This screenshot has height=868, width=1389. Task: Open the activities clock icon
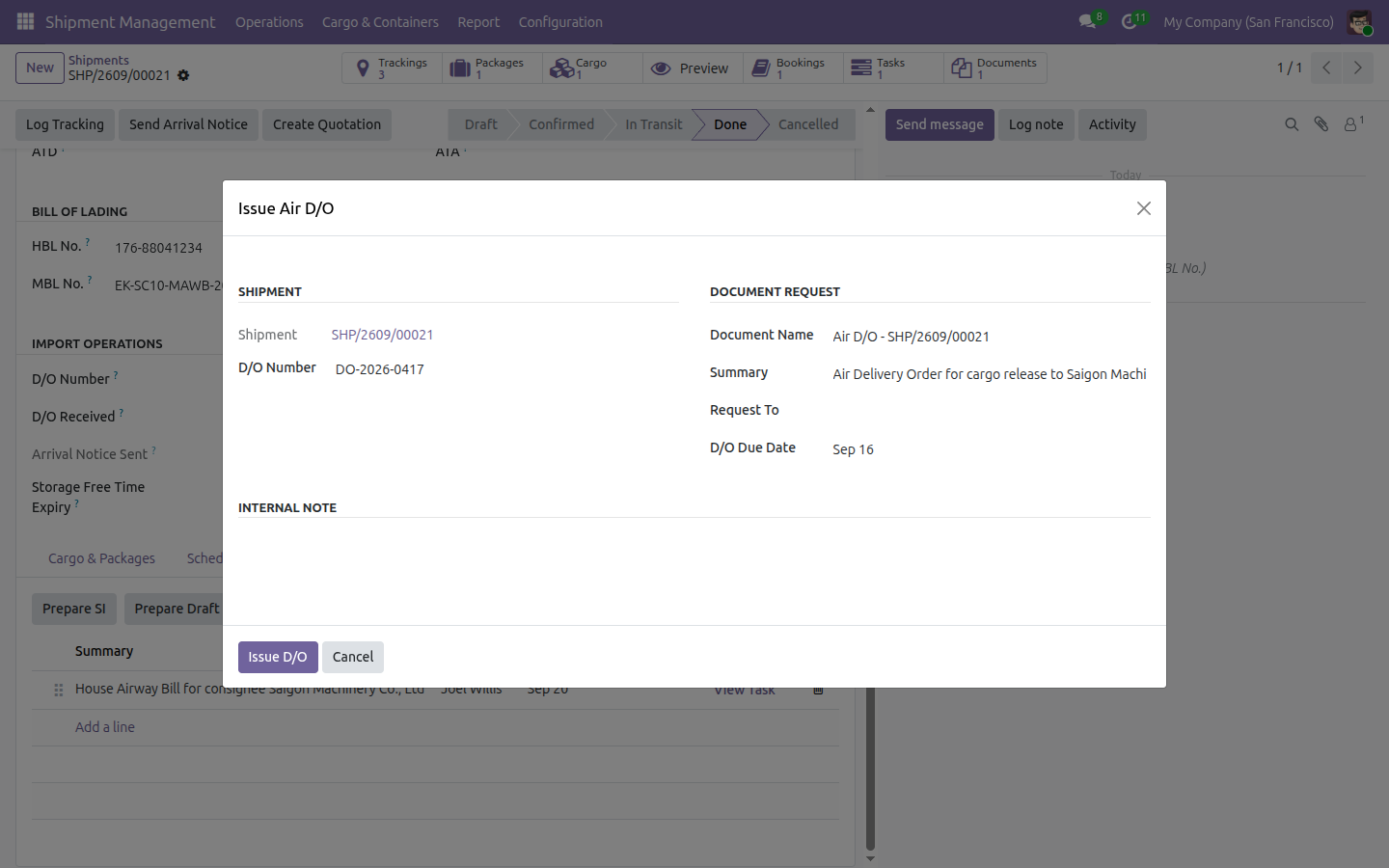point(1130,21)
